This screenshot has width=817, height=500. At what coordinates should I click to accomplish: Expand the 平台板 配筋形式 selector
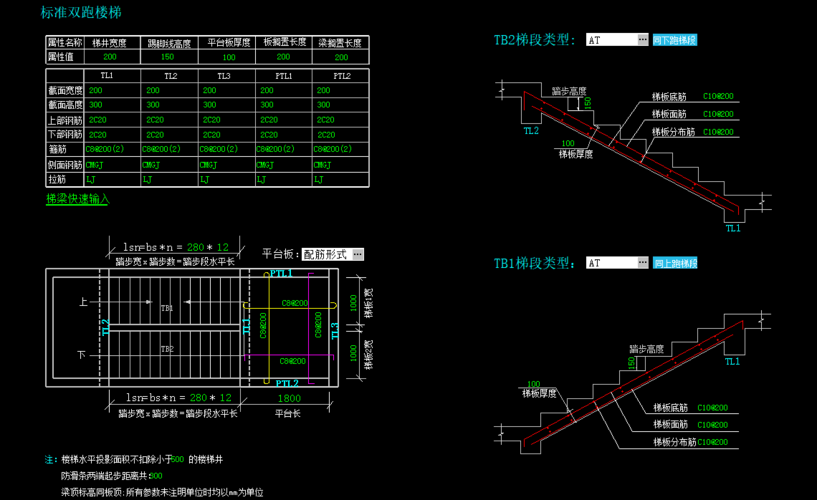coord(358,254)
